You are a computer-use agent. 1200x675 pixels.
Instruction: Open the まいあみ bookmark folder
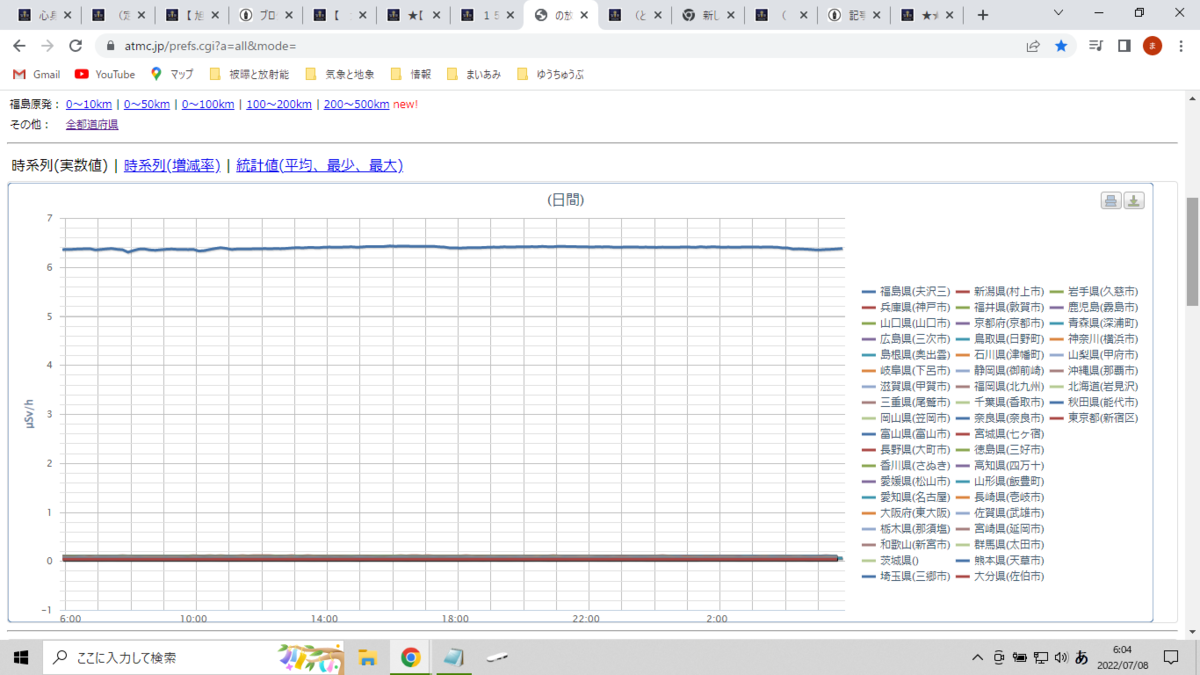click(473, 74)
